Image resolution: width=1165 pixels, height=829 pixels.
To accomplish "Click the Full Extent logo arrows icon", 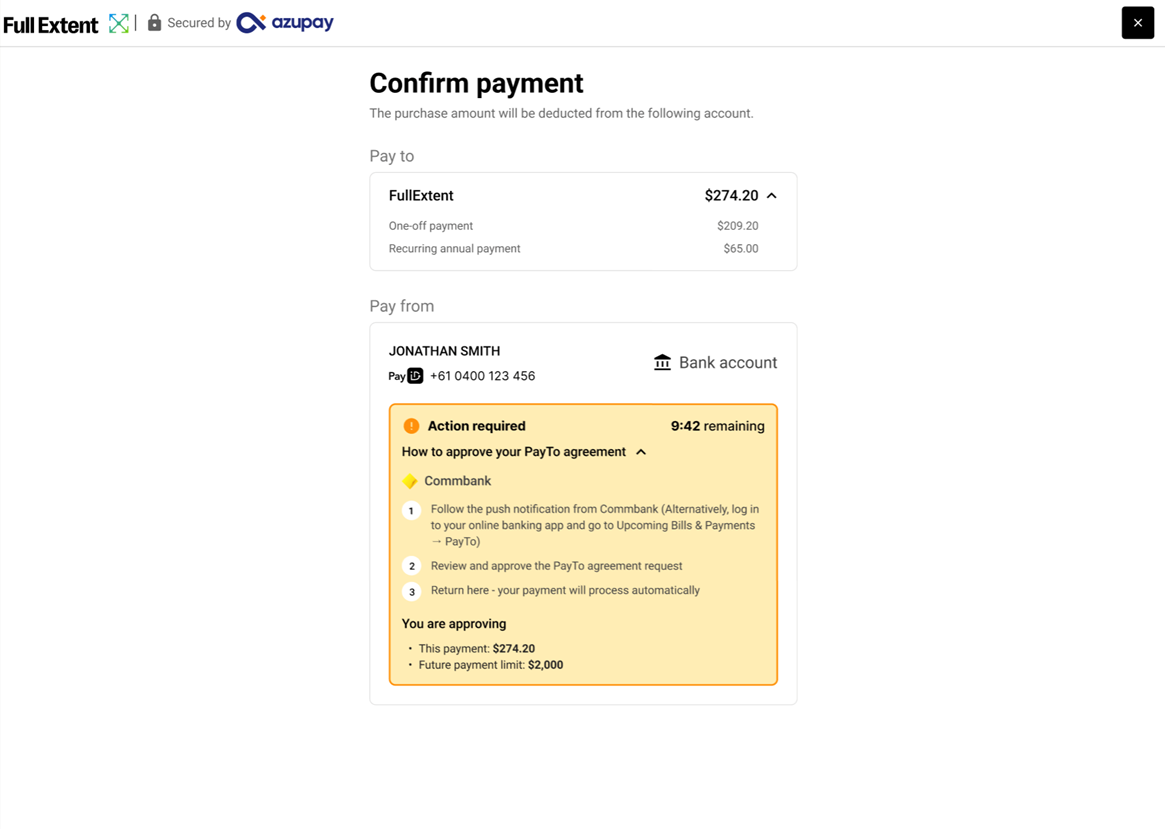I will pos(118,23).
